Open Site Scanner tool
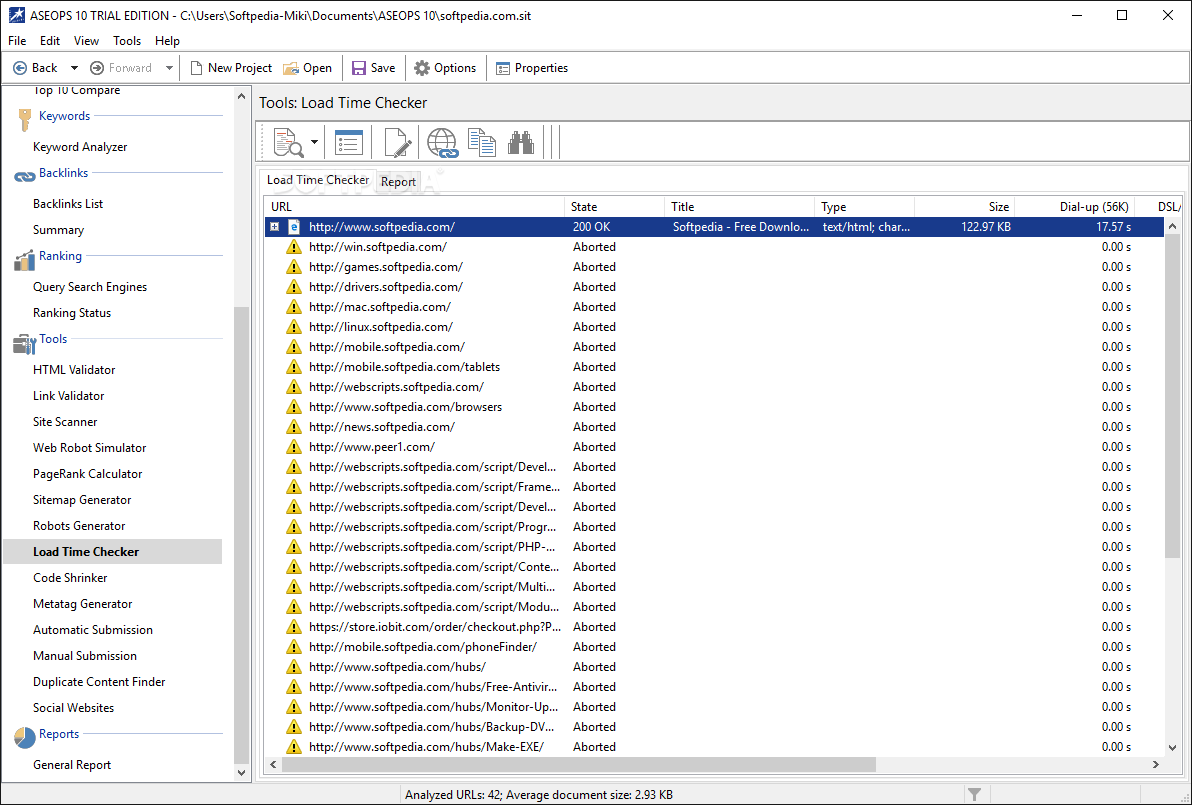 pos(65,422)
